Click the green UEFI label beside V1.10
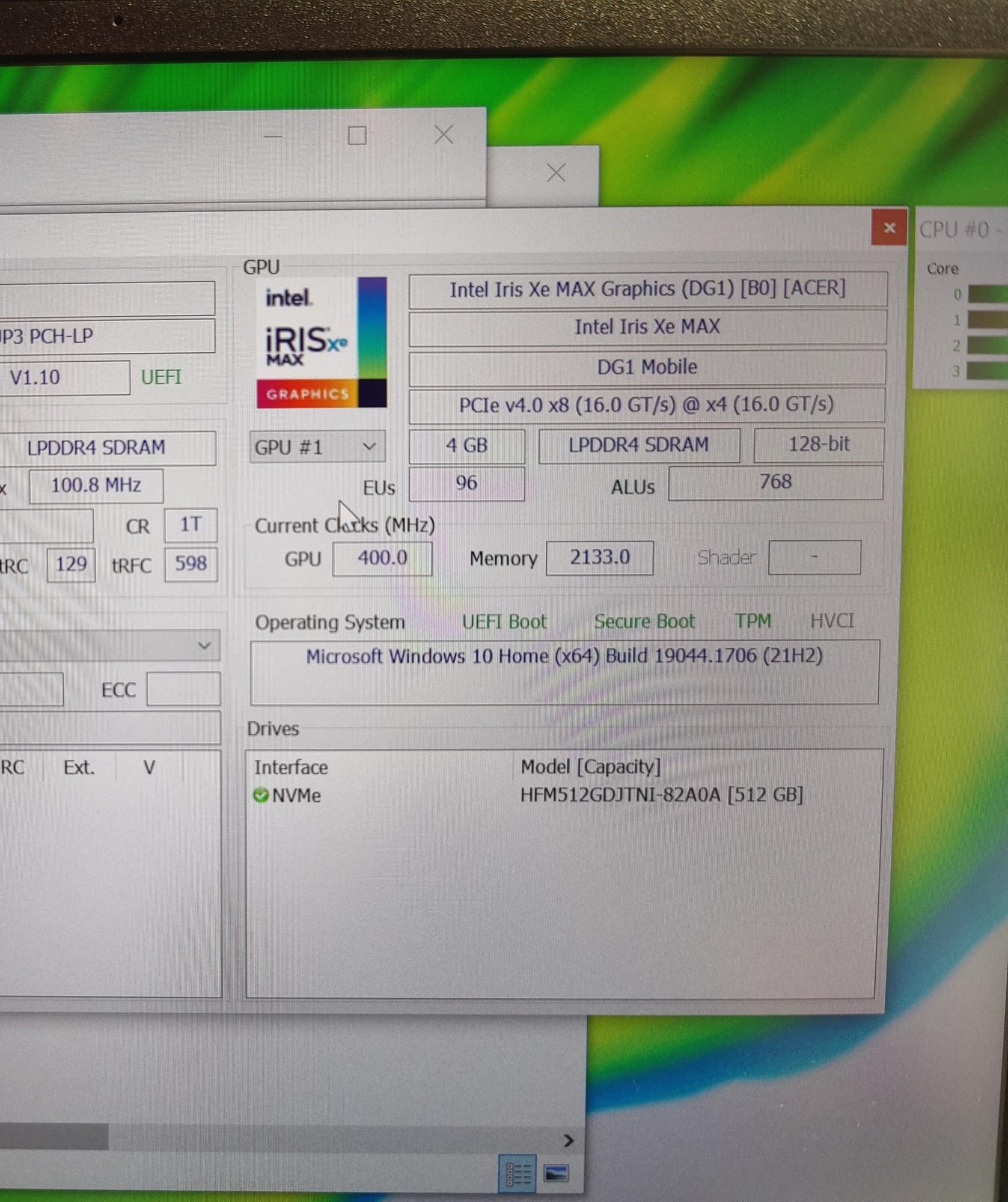1008x1202 pixels. [161, 377]
